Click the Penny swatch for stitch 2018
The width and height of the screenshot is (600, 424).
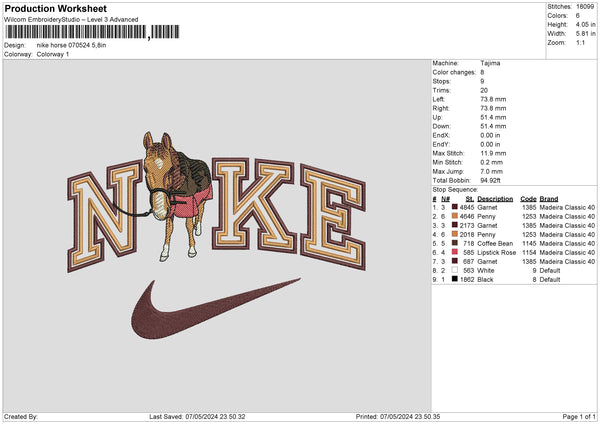[x=455, y=234]
